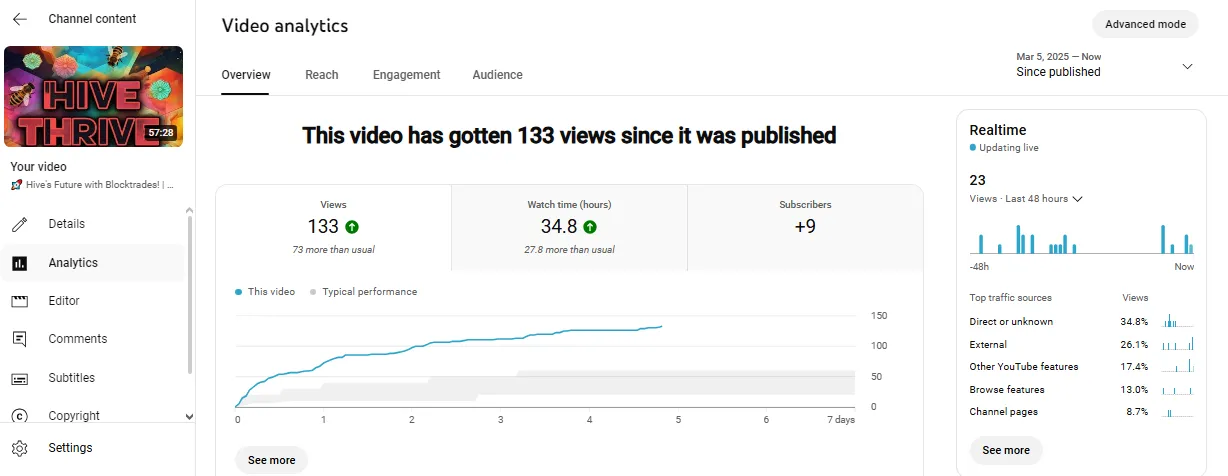1228x476 pixels.
Task: Open the Hive Thrive video thumbnail
Action: pyautogui.click(x=94, y=96)
